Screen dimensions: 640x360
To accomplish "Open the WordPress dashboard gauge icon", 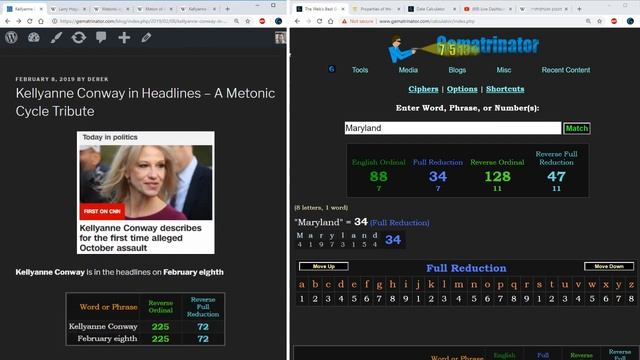I will click(33, 38).
